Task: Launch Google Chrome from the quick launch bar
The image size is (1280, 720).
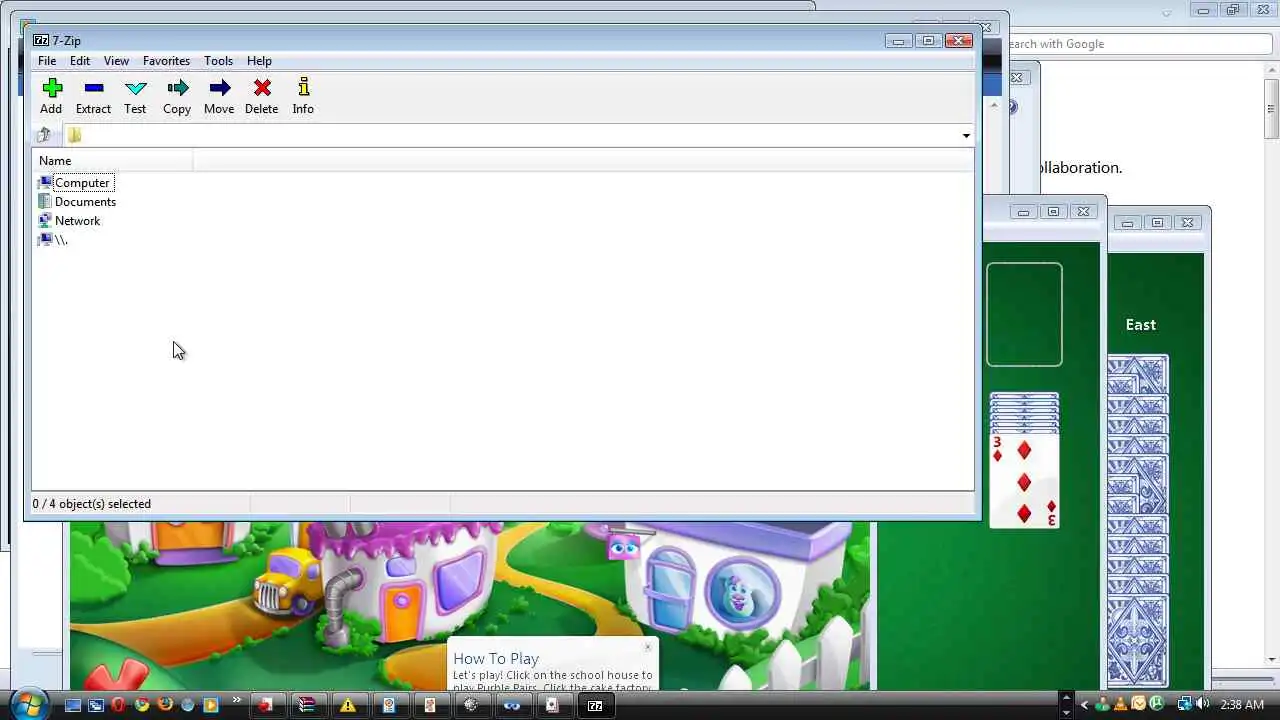Action: coord(142,705)
